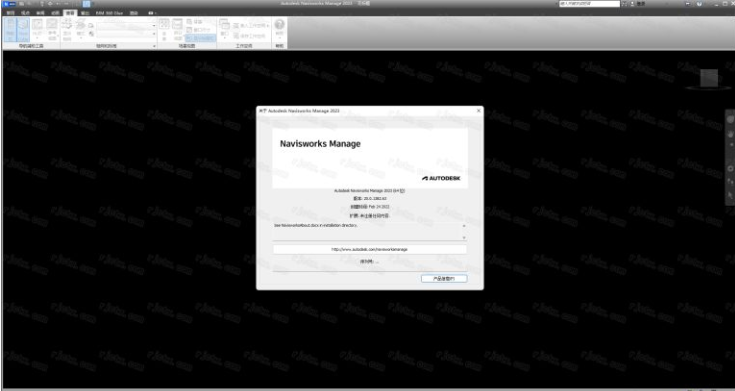Open the lower levels combo box
Viewport: 735px width, 391px height.
pyautogui.click(x=126, y=34)
